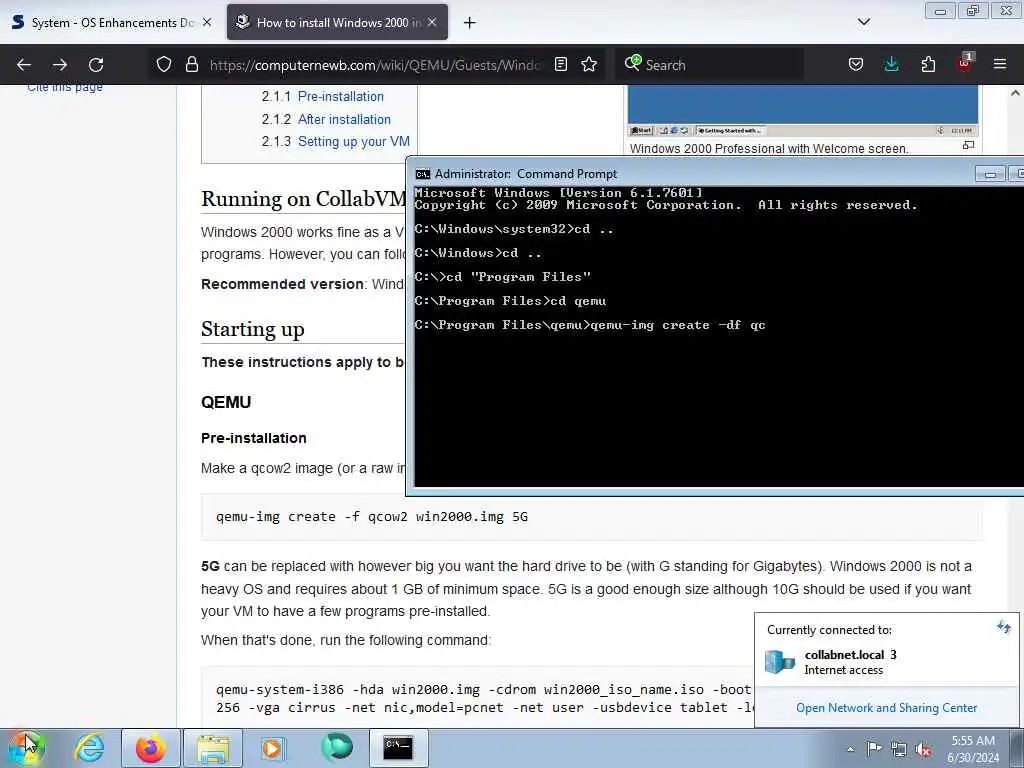Click the muted volume tray icon
The height and width of the screenshot is (768, 1024).
click(x=923, y=749)
